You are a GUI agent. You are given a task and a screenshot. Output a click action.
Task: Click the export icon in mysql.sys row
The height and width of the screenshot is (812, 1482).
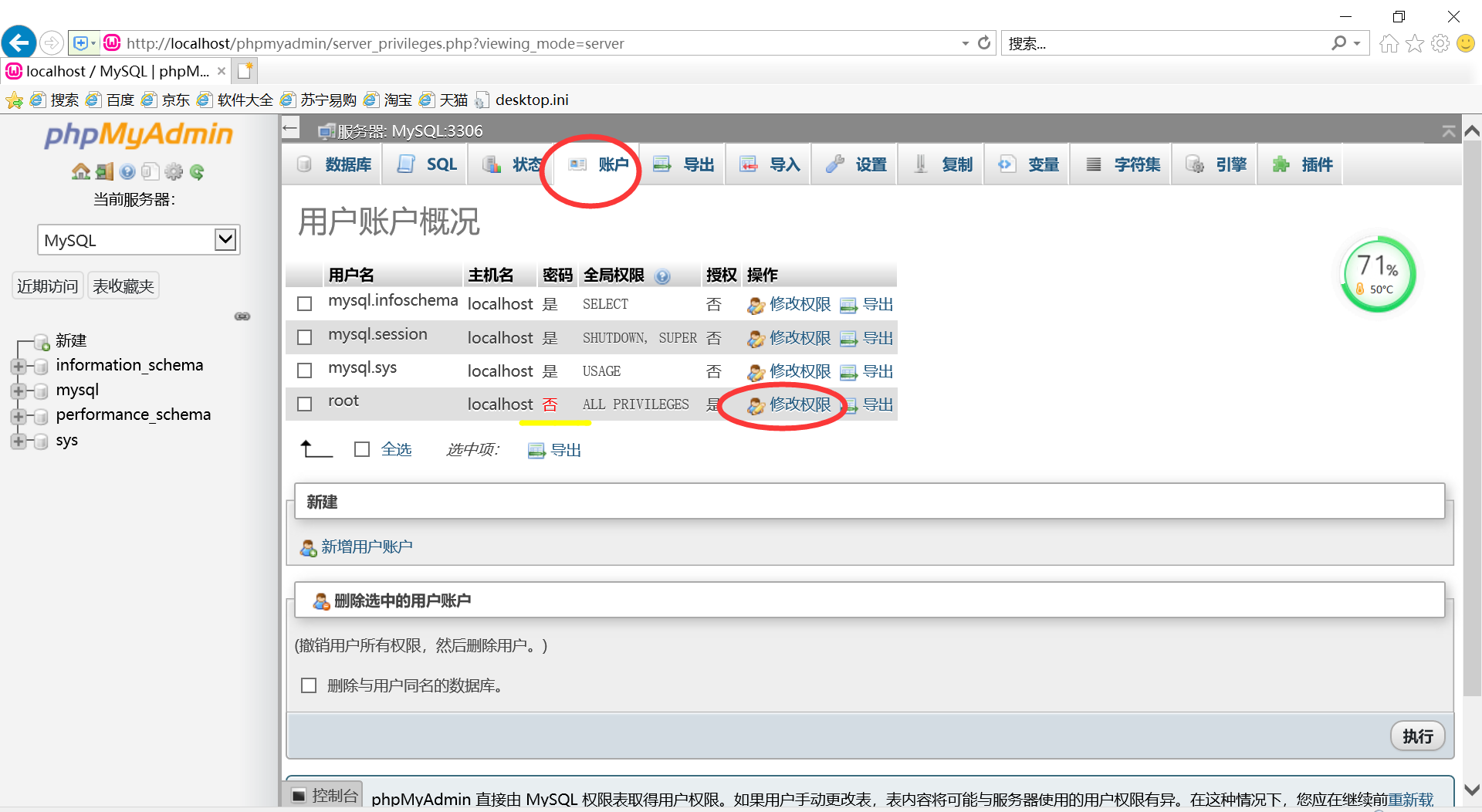click(x=848, y=373)
